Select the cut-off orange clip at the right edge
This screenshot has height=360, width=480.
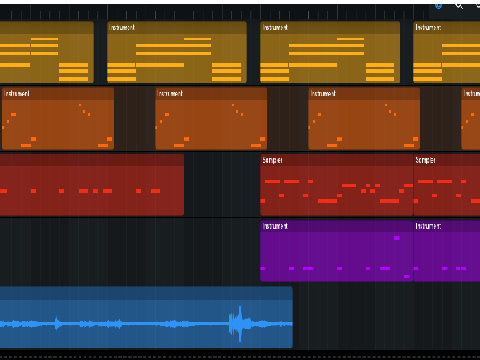tap(471, 119)
